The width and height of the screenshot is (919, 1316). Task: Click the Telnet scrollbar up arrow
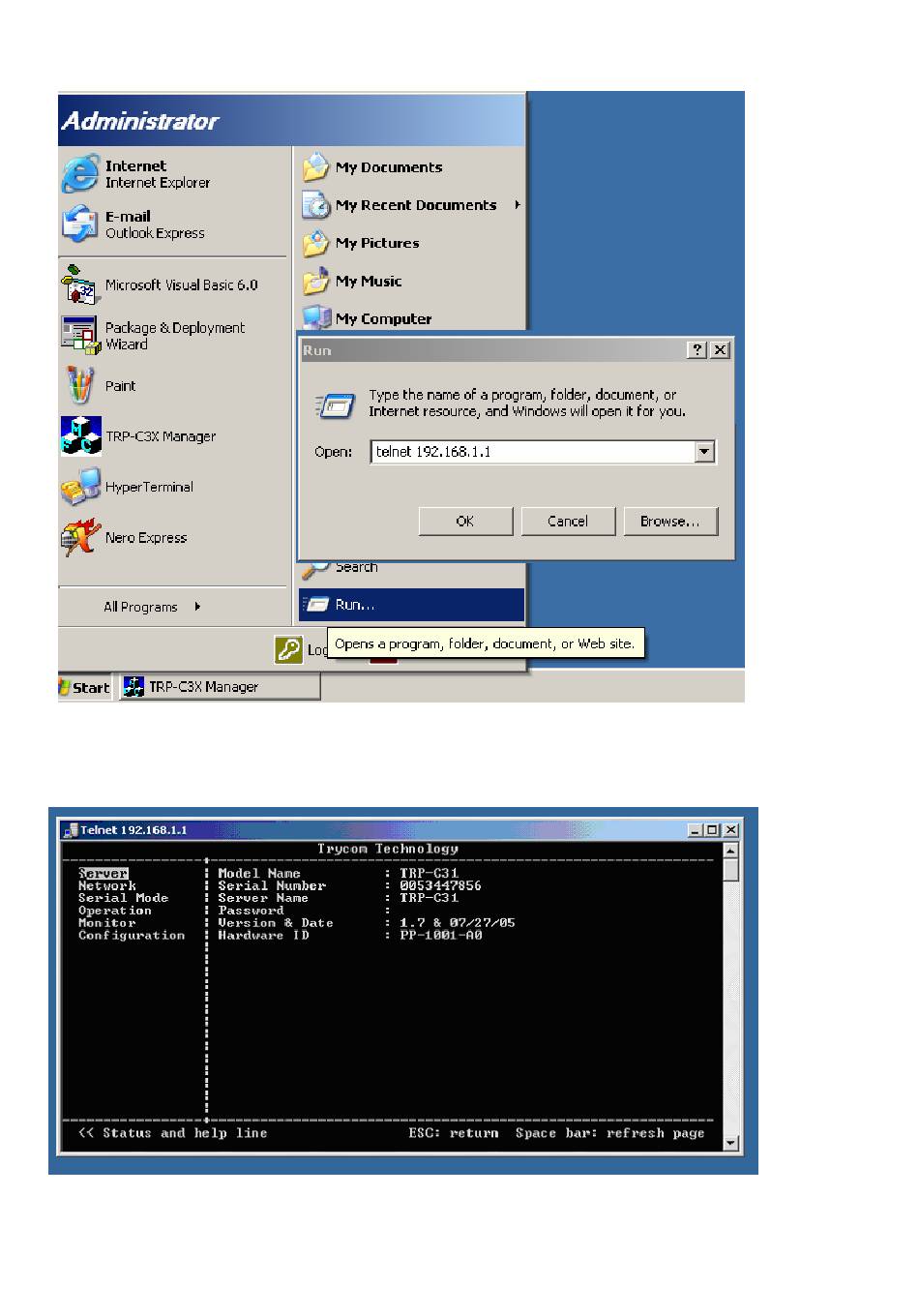click(731, 851)
